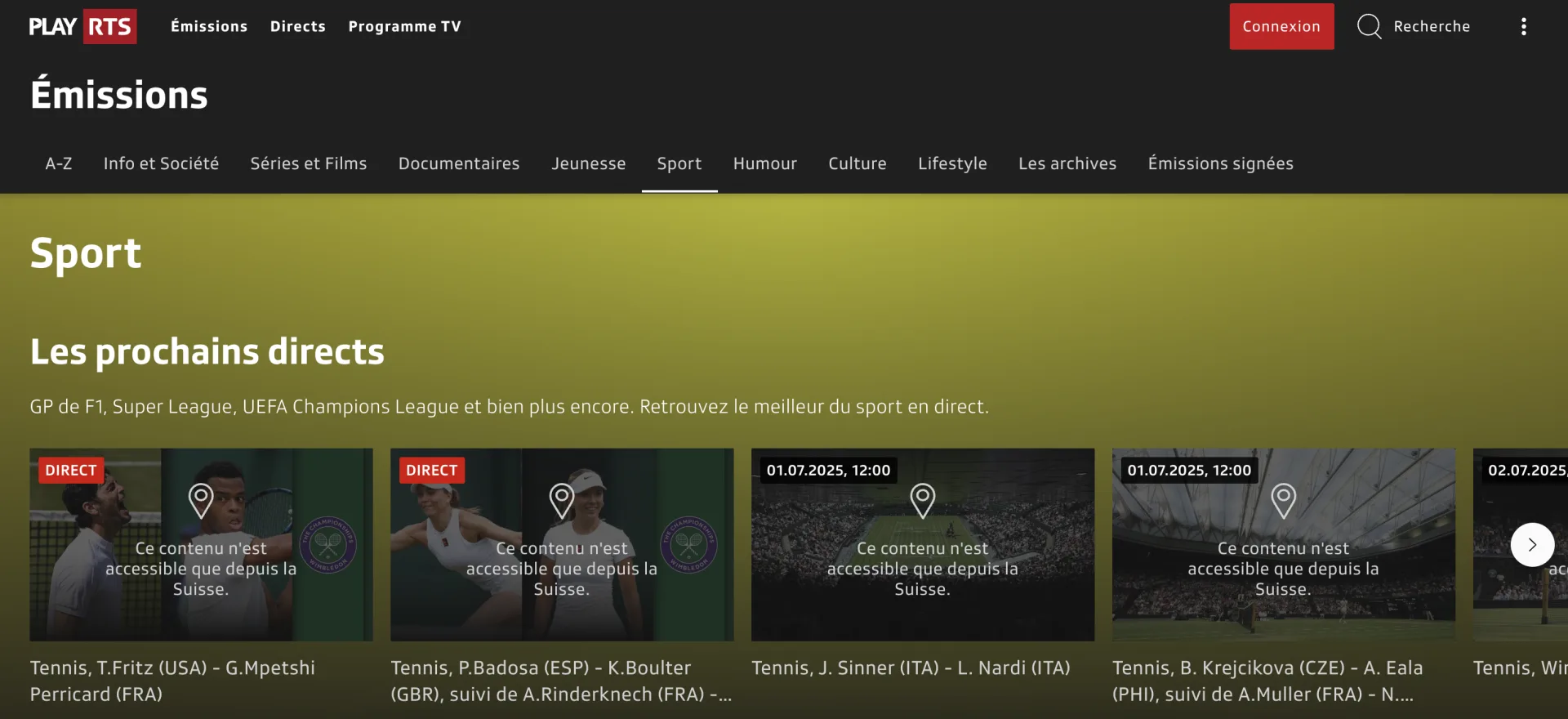
Task: Switch to the Info et Société tab
Action: (161, 163)
